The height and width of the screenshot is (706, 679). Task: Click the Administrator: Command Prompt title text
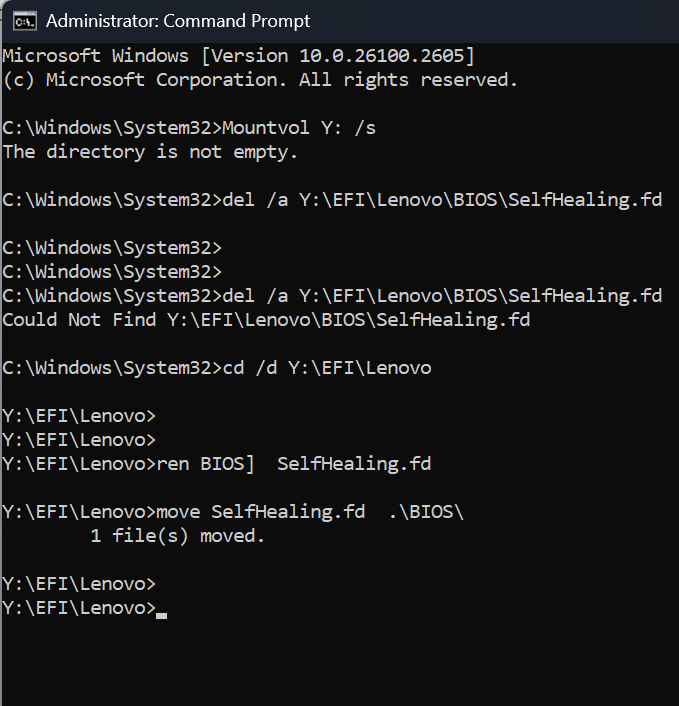tap(178, 21)
